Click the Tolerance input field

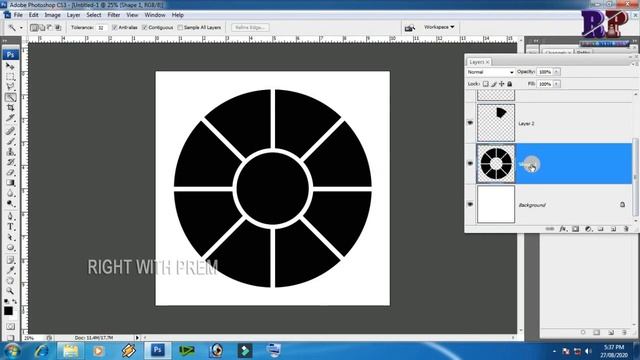pyautogui.click(x=101, y=28)
